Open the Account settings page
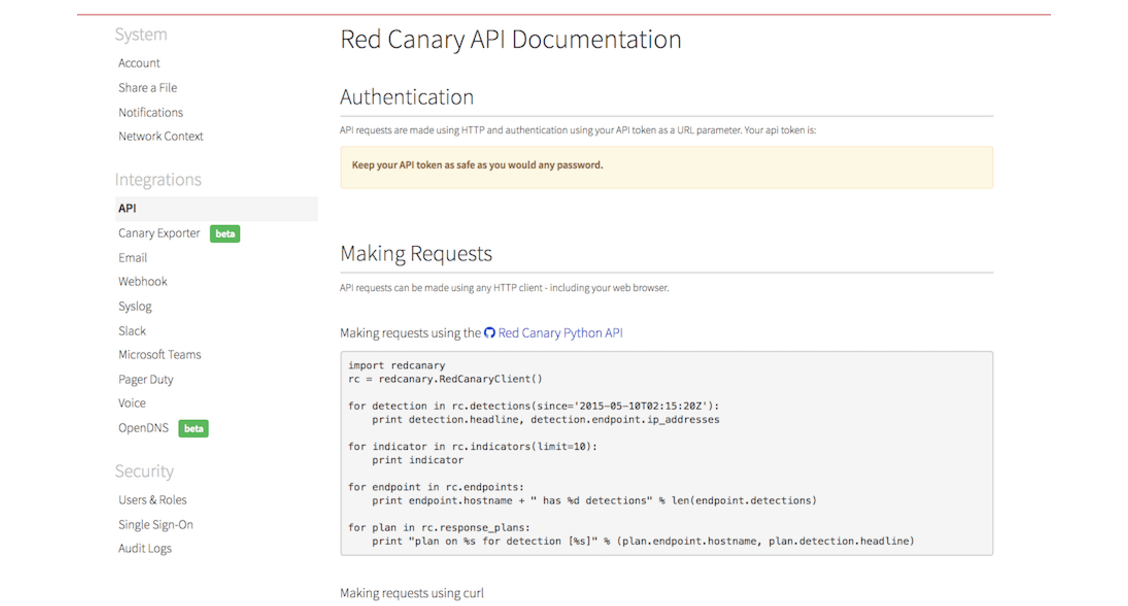Viewport: 1128px width, 606px height. click(139, 63)
